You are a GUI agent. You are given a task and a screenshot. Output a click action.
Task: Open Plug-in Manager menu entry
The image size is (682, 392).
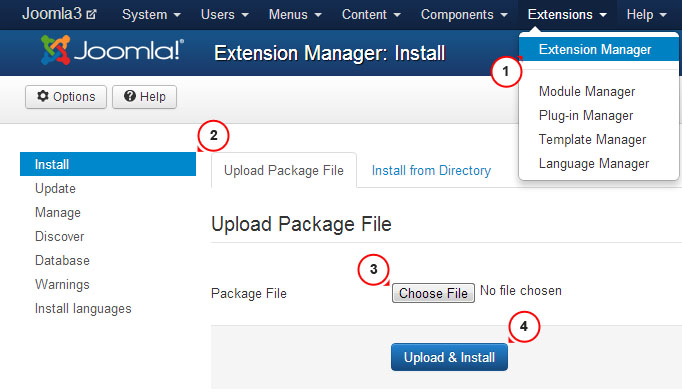tap(586, 115)
